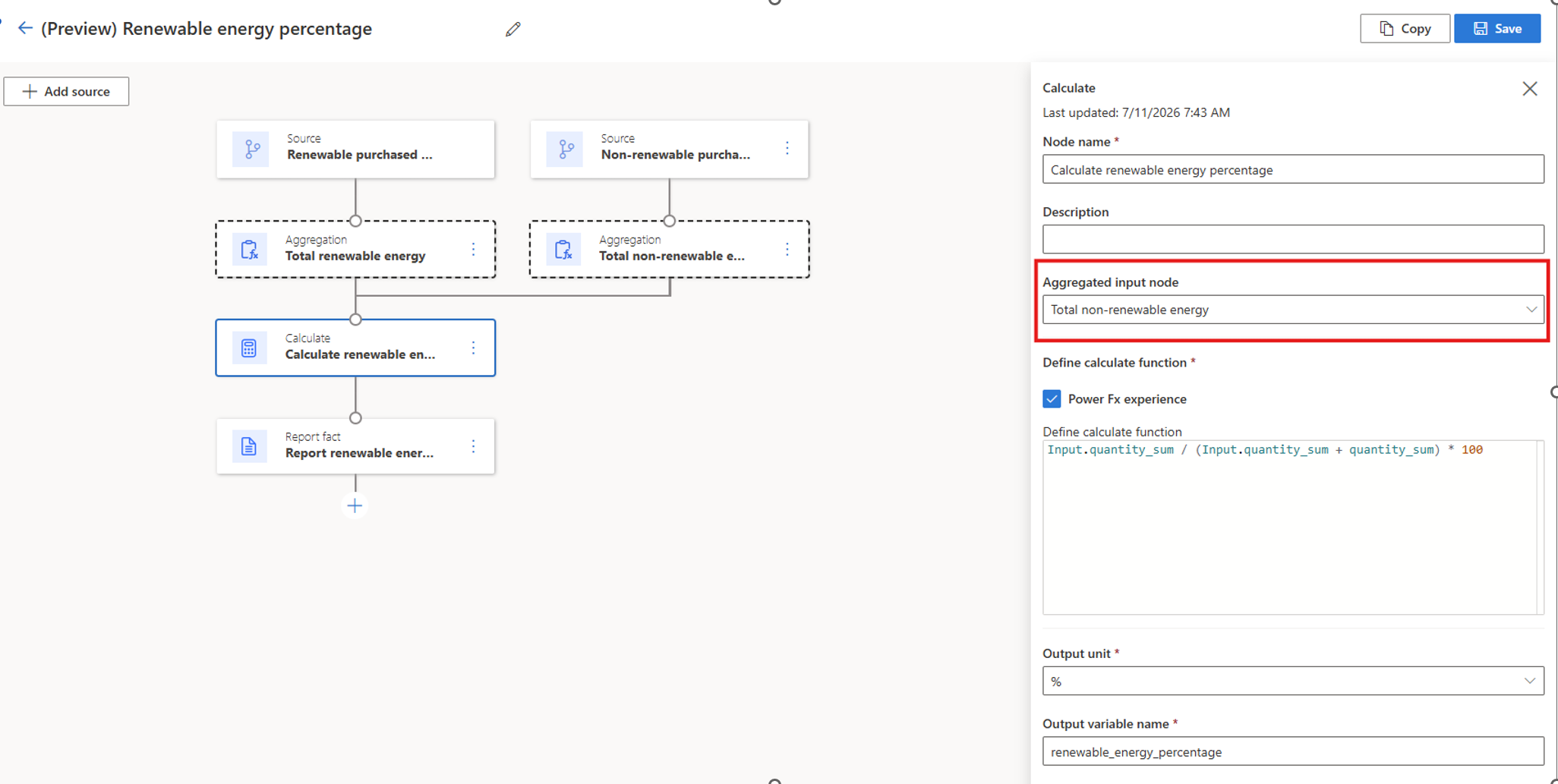Select the Total renewable energy node title
The height and width of the screenshot is (784, 1558).
[355, 256]
